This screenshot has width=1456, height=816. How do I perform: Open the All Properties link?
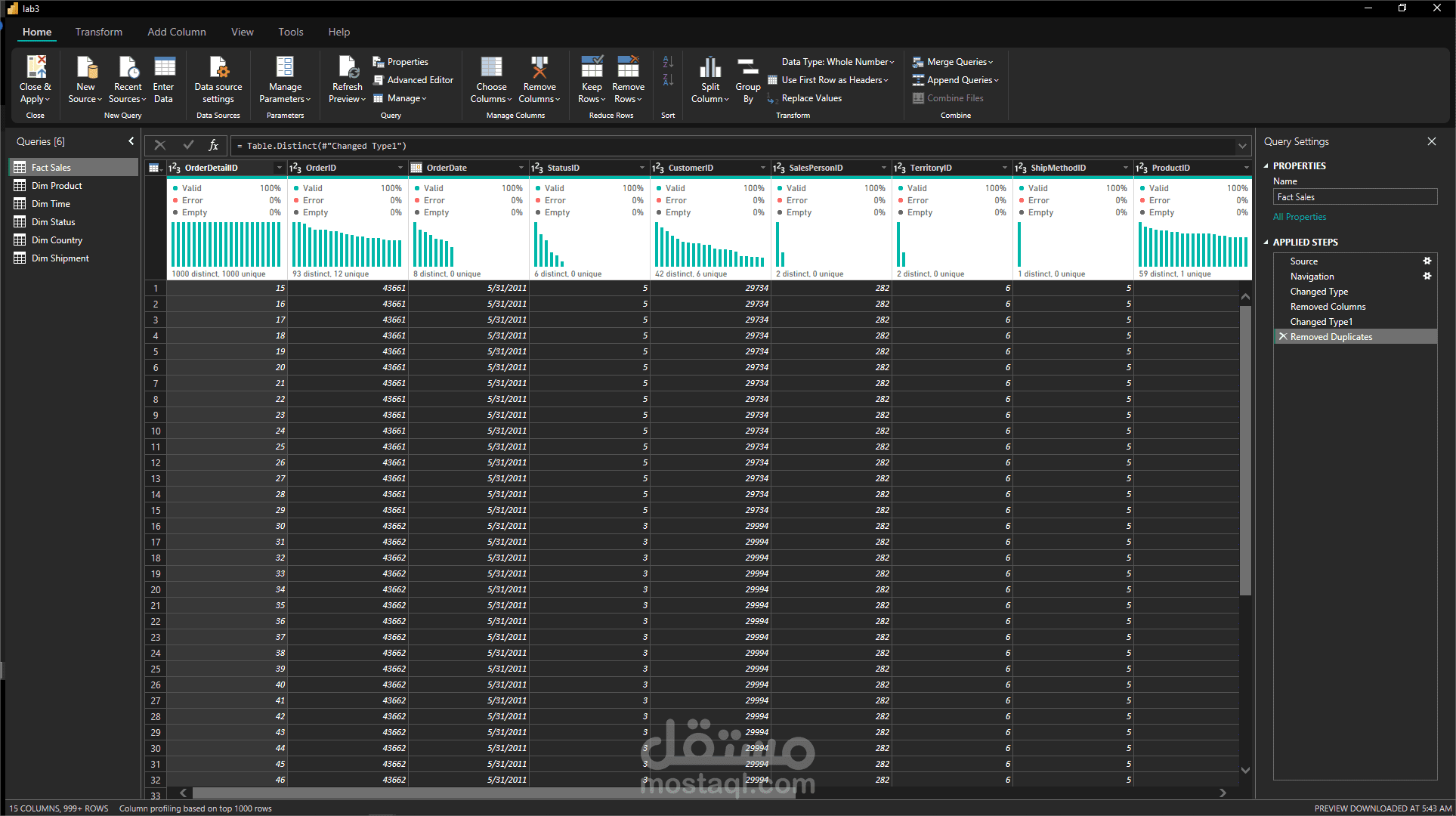[1299, 217]
